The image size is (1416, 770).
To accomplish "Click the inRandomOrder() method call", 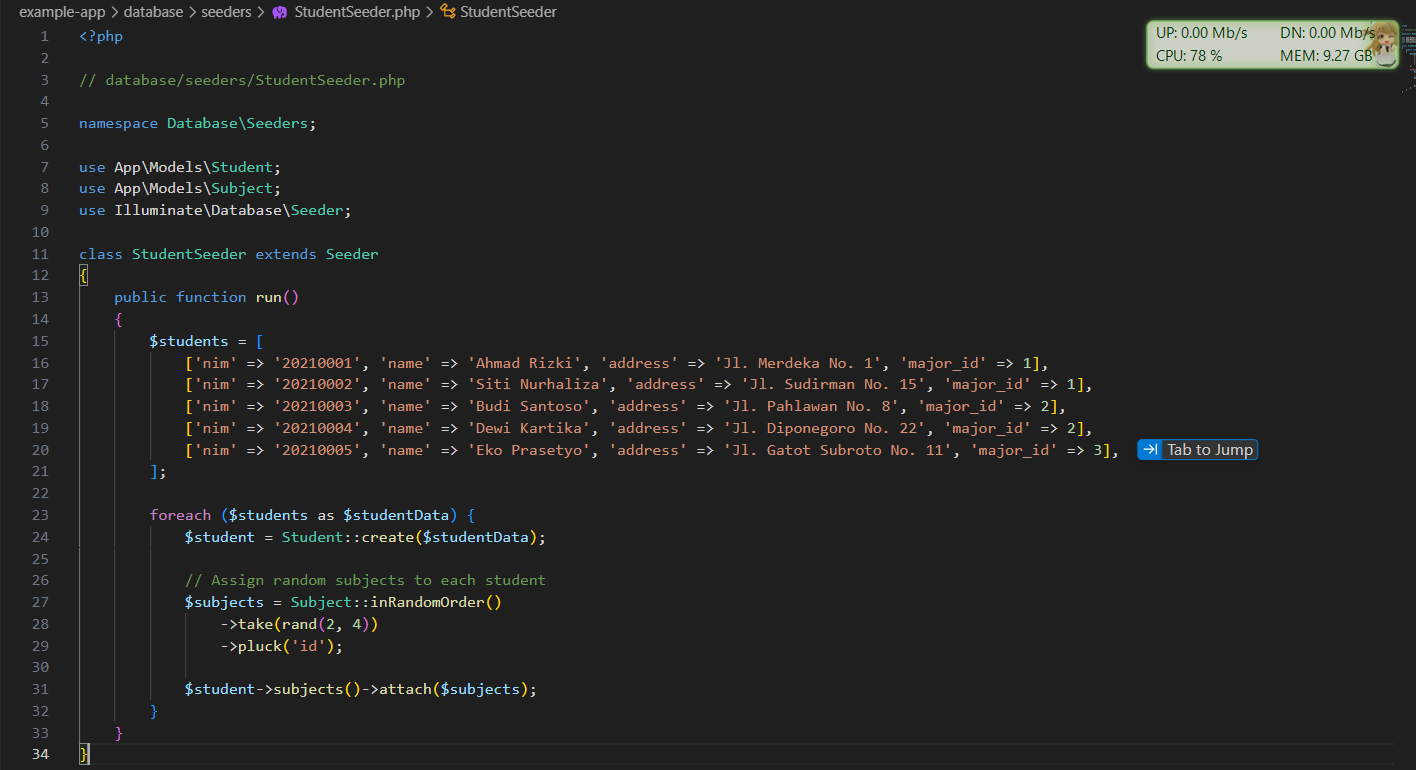I will pyautogui.click(x=436, y=602).
